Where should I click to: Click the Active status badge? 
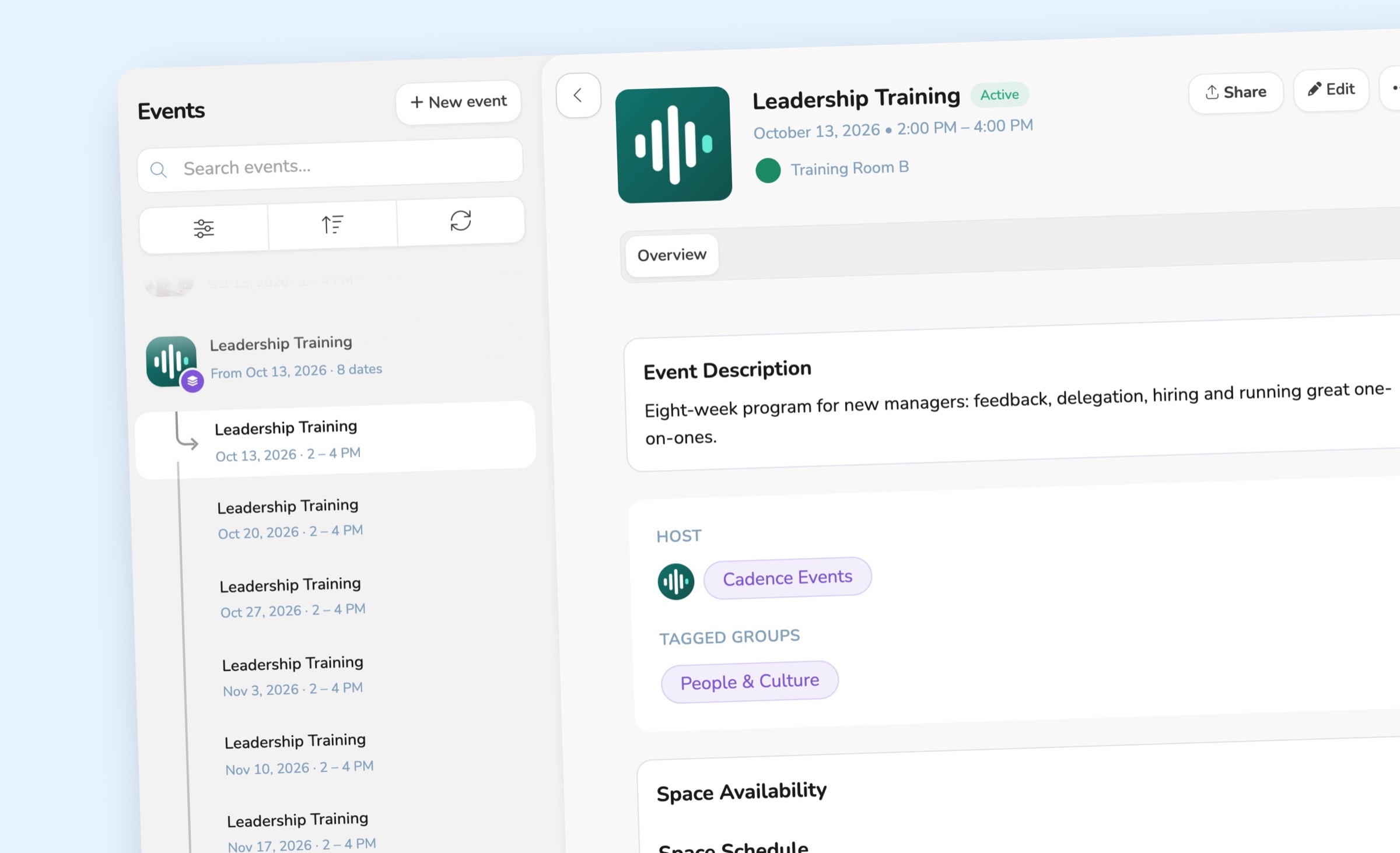(x=999, y=94)
